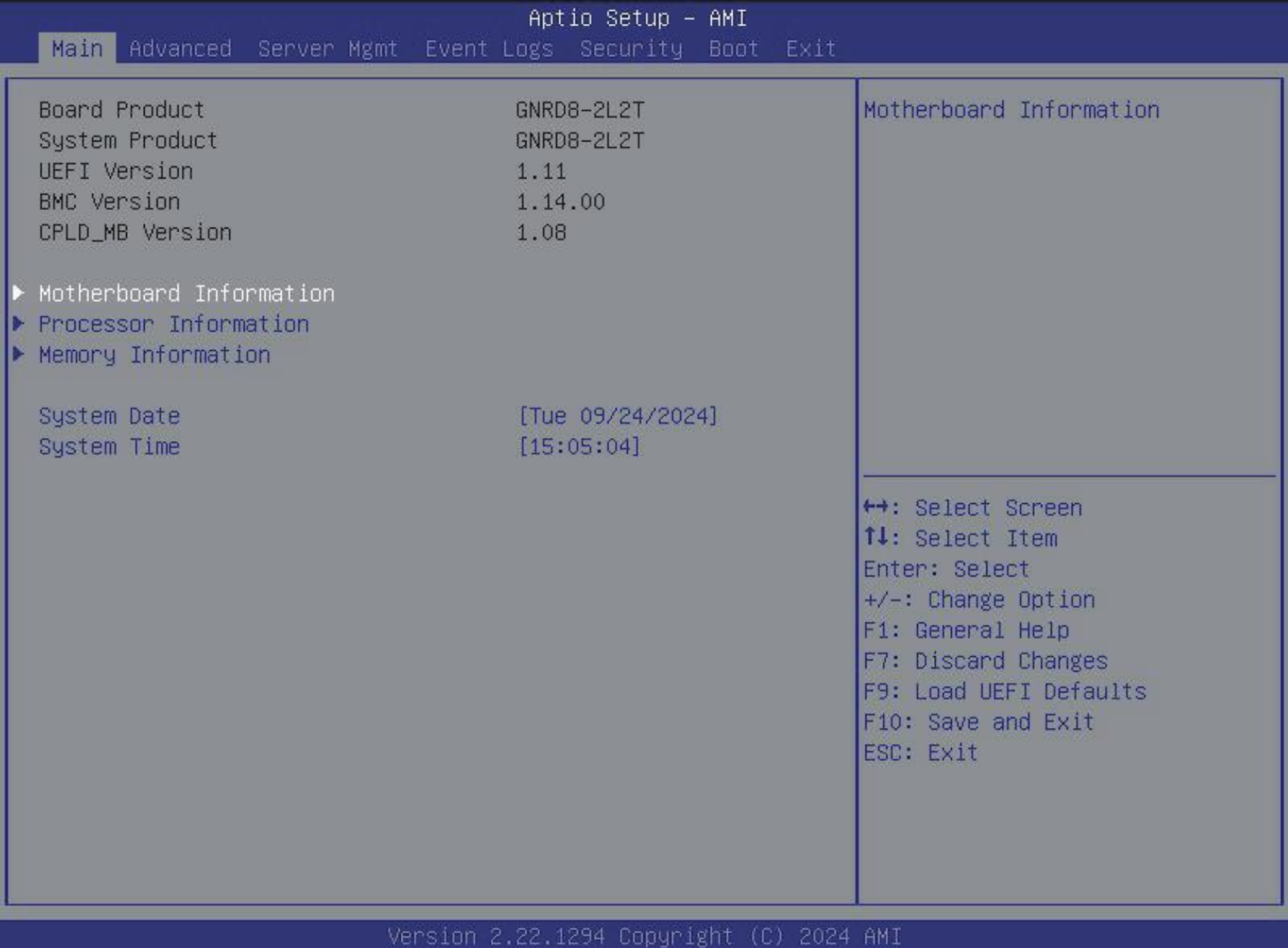Switch to the Main tab
This screenshot has height=948, width=1288.
(x=77, y=48)
